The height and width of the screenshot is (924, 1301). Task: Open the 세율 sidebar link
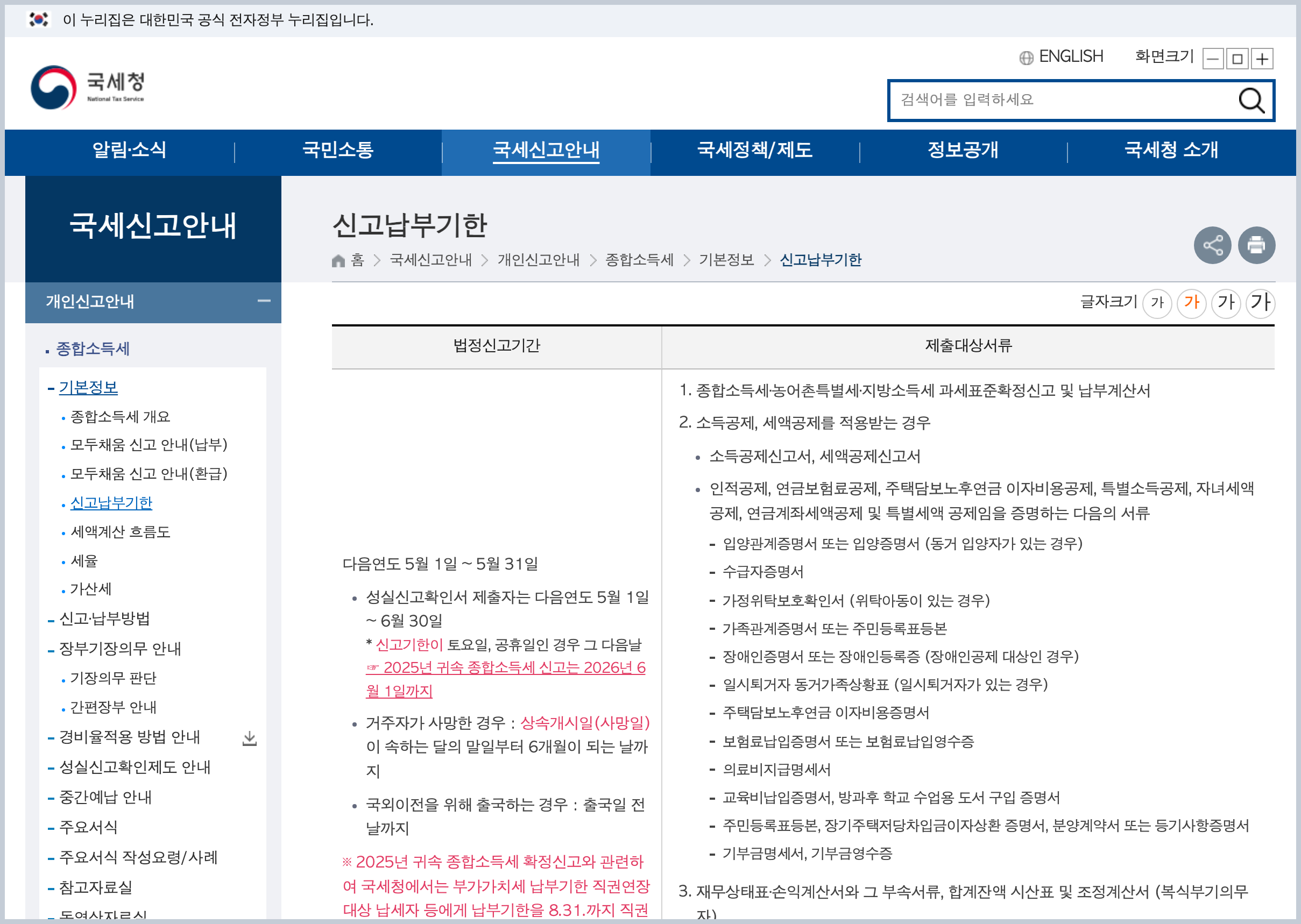[x=83, y=560]
